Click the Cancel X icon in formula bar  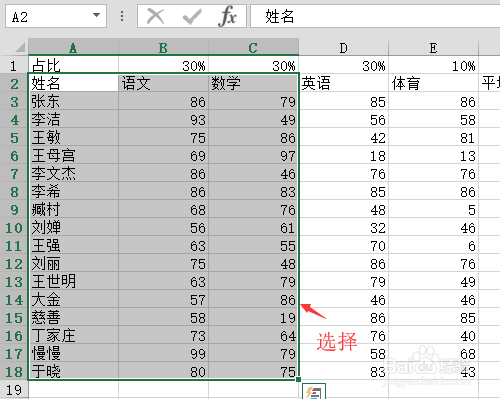click(x=156, y=16)
